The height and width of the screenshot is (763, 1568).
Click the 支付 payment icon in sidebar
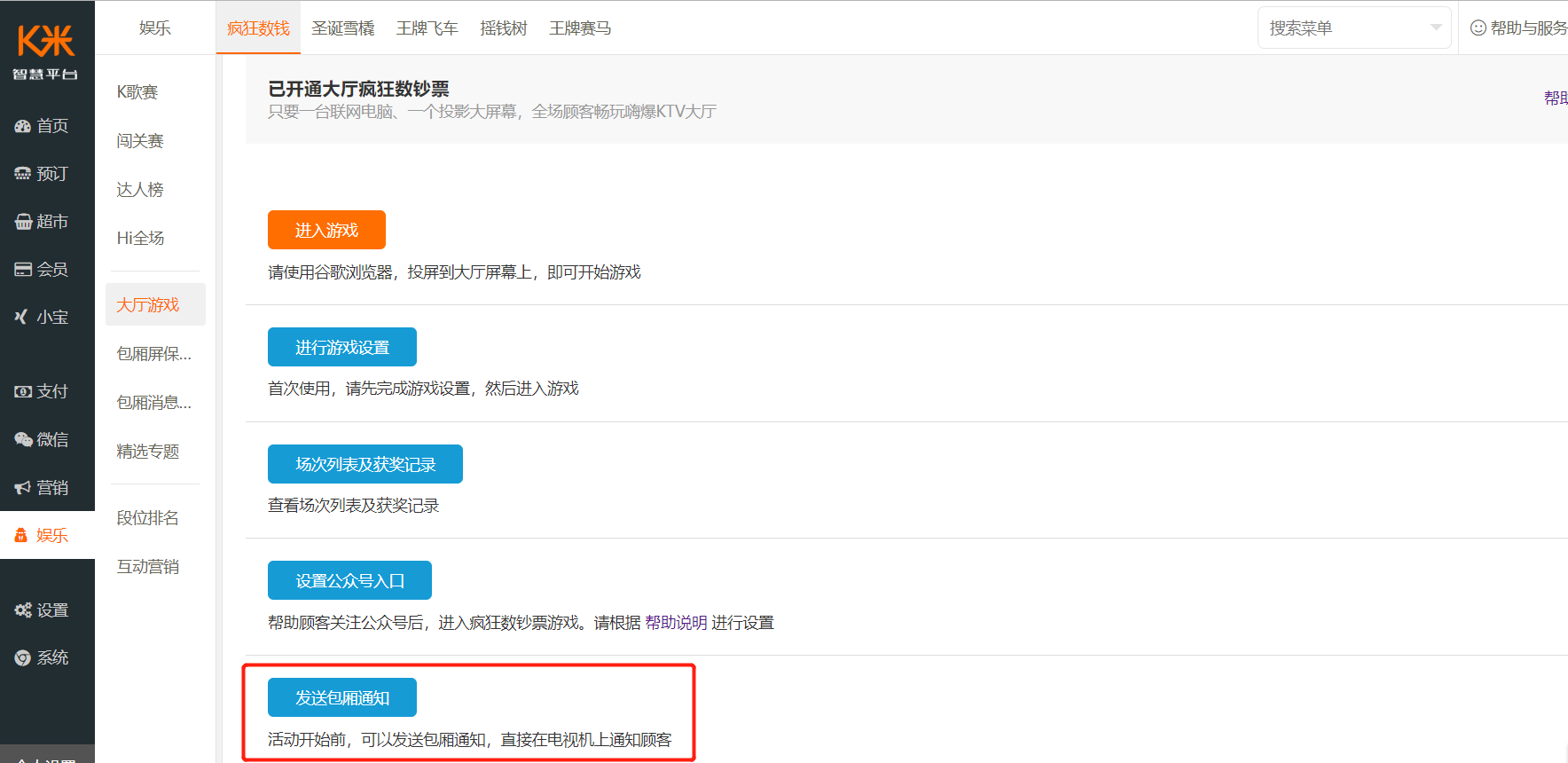click(x=23, y=391)
